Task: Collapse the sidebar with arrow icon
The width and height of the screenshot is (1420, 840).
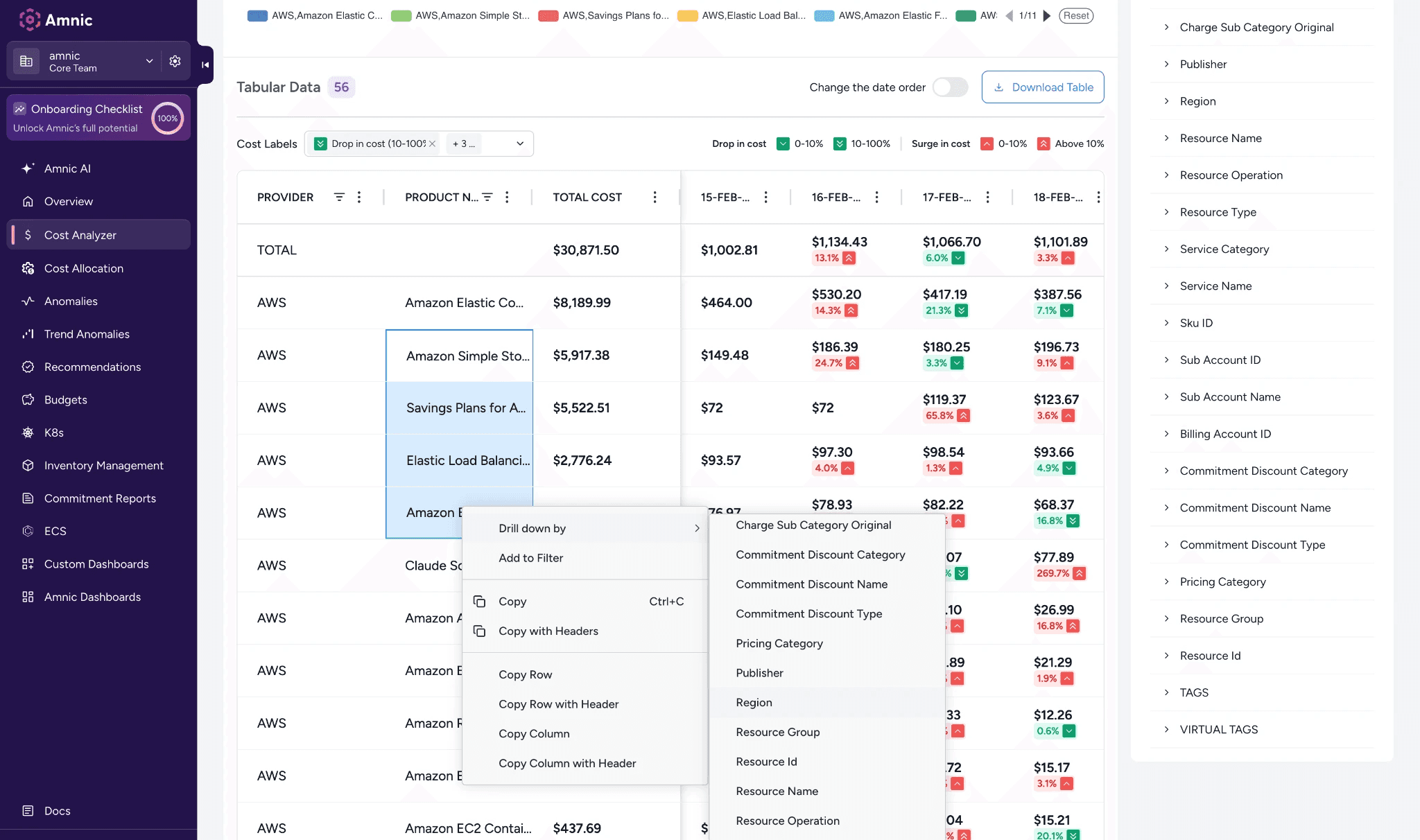Action: [x=205, y=64]
